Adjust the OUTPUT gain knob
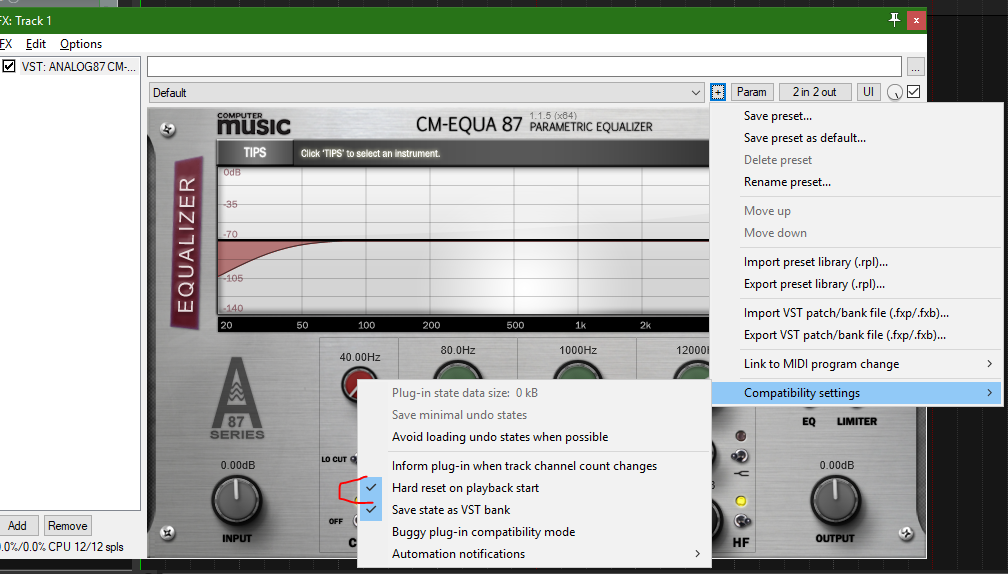Image resolution: width=1008 pixels, height=574 pixels. click(x=834, y=501)
